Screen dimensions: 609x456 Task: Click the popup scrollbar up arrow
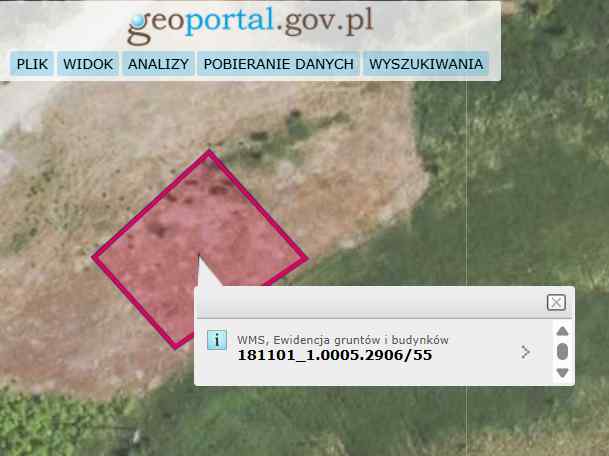(562, 331)
